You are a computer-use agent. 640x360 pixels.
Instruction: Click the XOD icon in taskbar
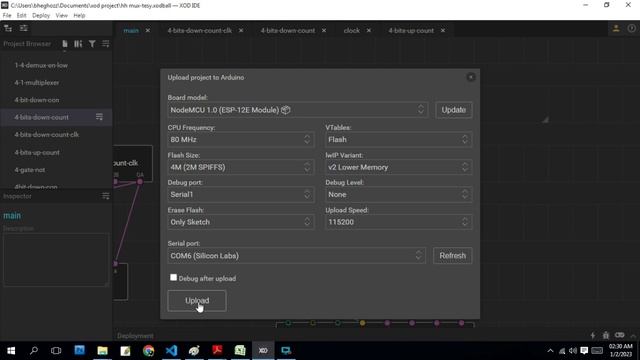click(263, 351)
